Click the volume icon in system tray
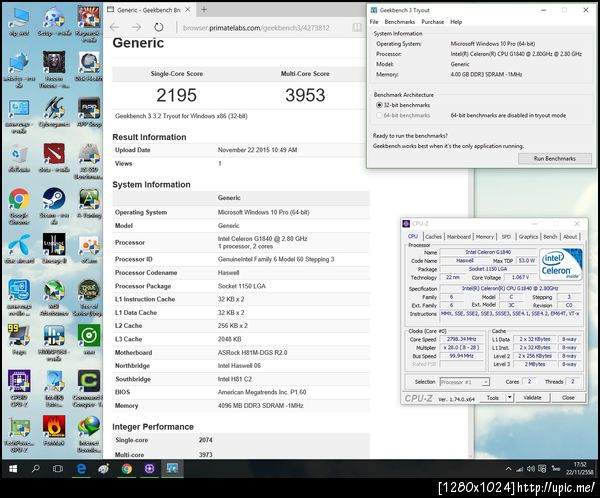 tap(530, 469)
